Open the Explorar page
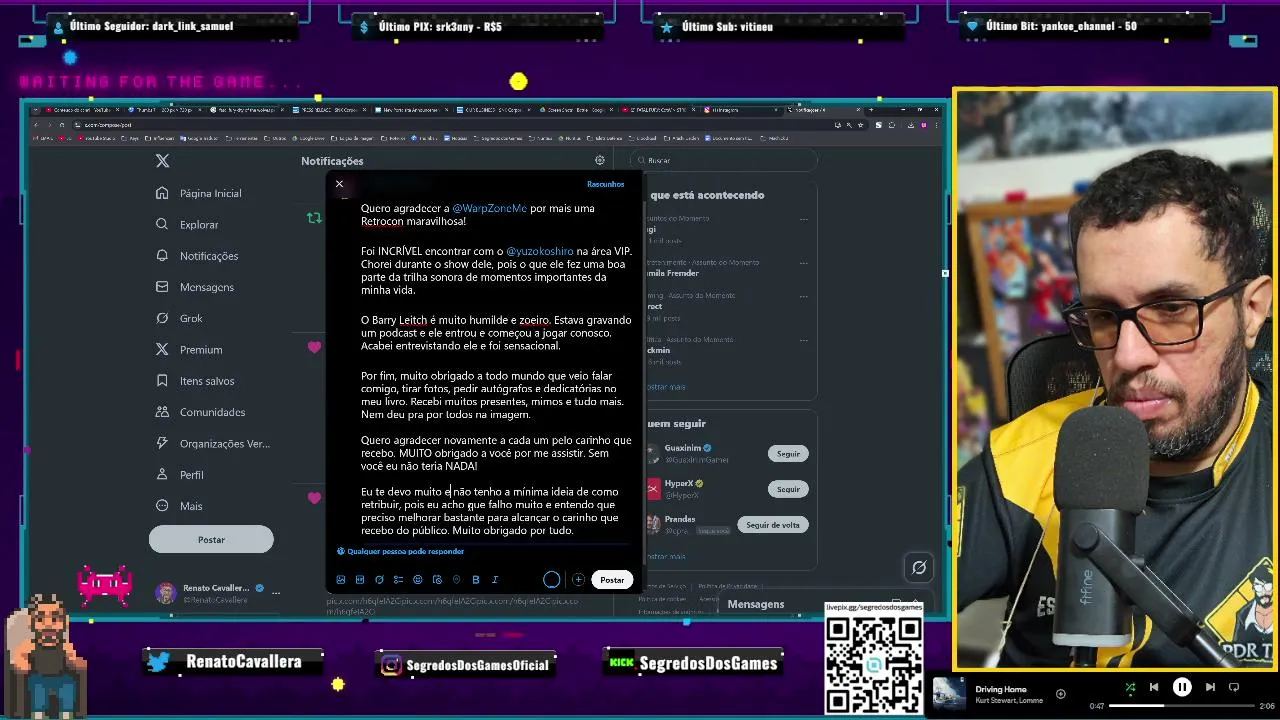Image resolution: width=1280 pixels, height=720 pixels. (187, 225)
